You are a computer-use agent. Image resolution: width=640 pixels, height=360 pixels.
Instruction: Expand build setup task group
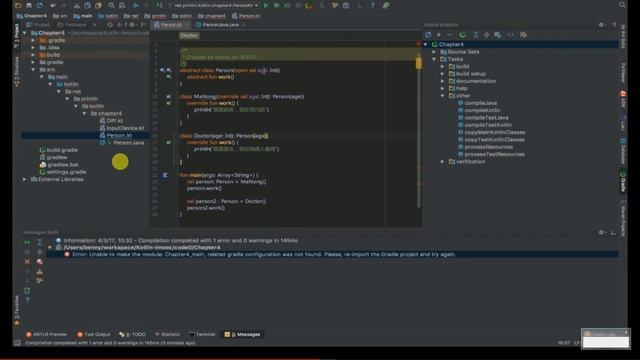(x=443, y=74)
